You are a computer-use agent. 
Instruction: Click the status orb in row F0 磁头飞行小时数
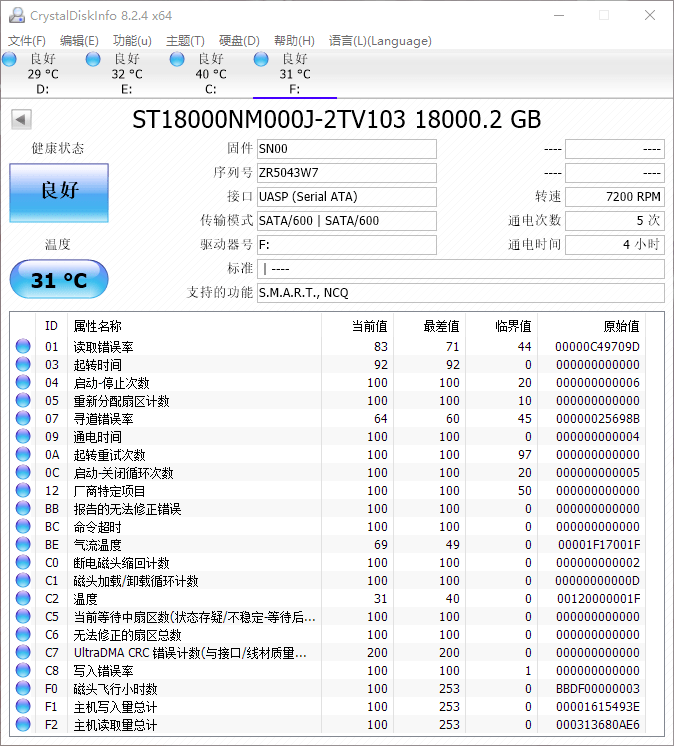pos(23,688)
